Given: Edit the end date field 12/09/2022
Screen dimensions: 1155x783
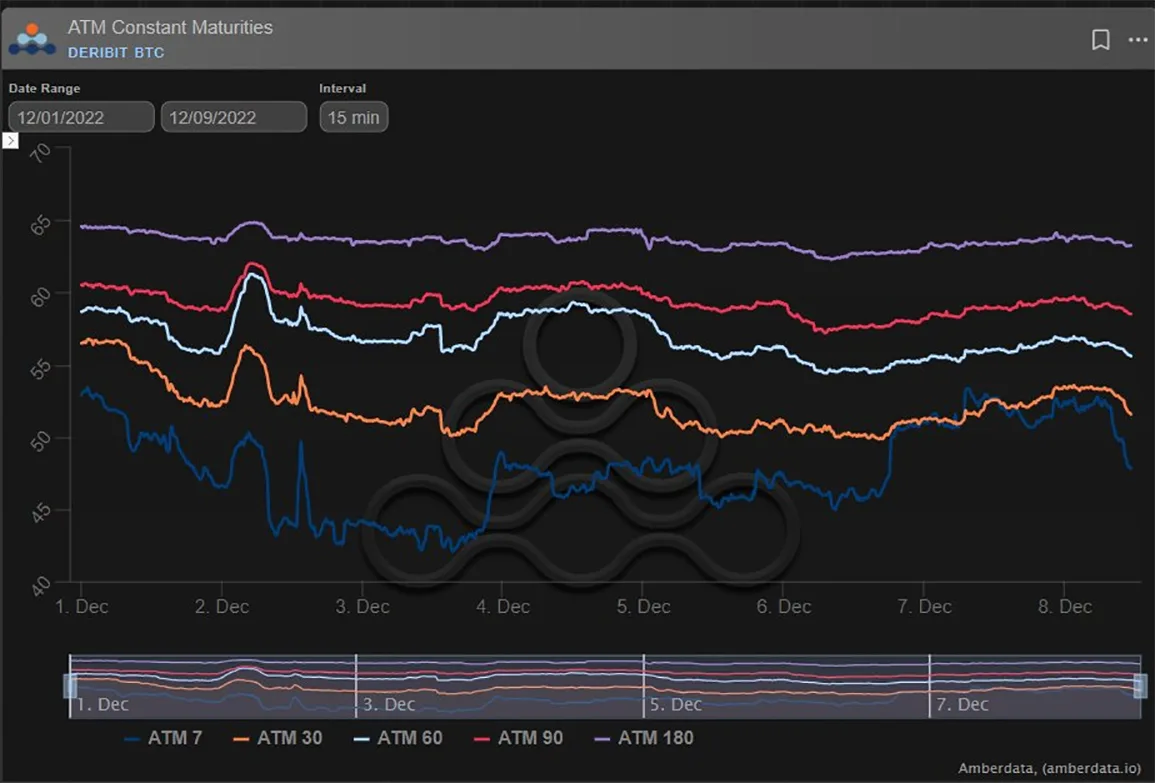Looking at the screenshot, I should (x=234, y=117).
